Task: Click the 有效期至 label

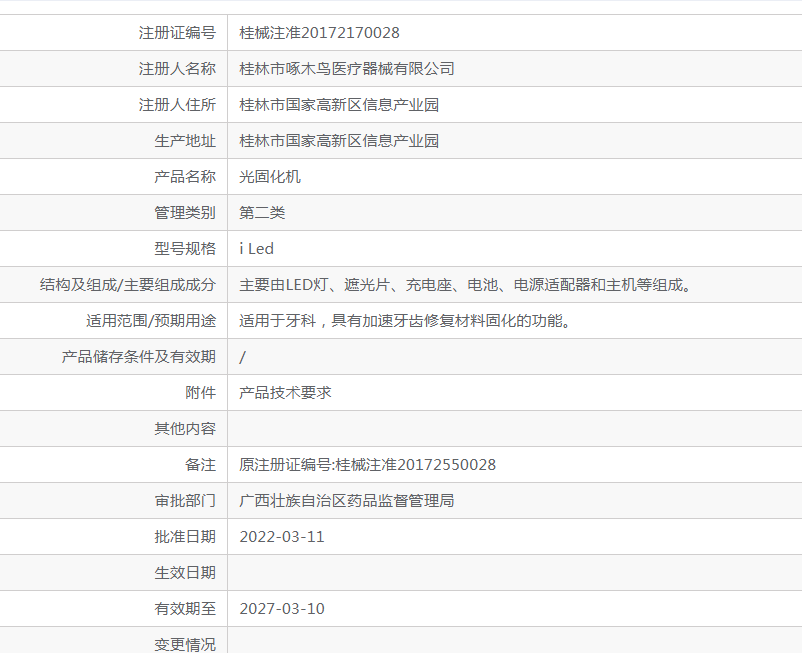Action: tap(185, 609)
